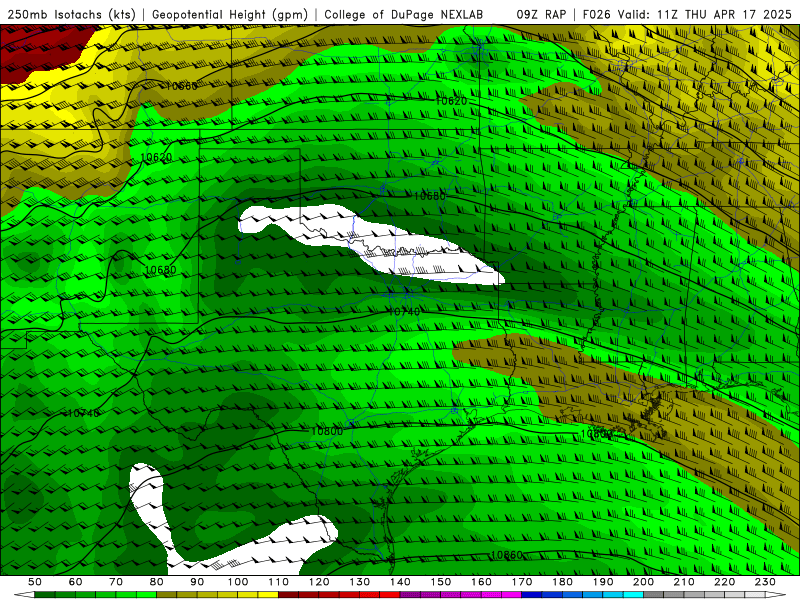Click the 'F026 Valid: 11Z THU APR 17 2025' text
Viewport: 800px width, 600px height.
[687, 15]
